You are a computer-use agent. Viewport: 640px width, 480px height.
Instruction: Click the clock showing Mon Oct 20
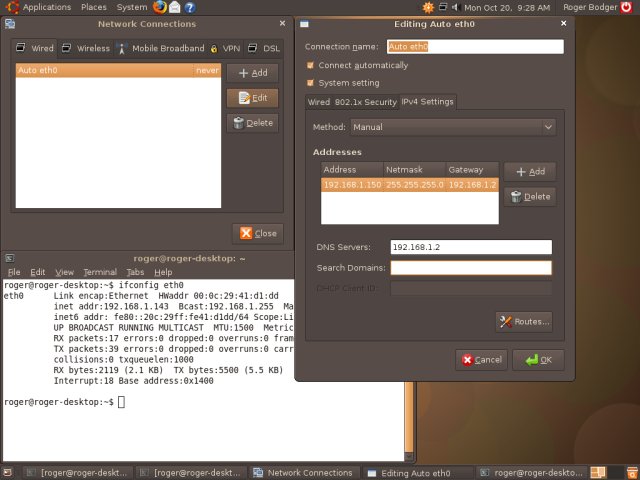click(x=507, y=7)
